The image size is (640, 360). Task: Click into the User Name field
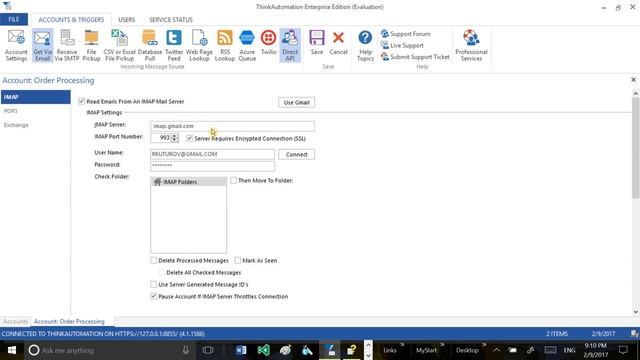coord(212,154)
